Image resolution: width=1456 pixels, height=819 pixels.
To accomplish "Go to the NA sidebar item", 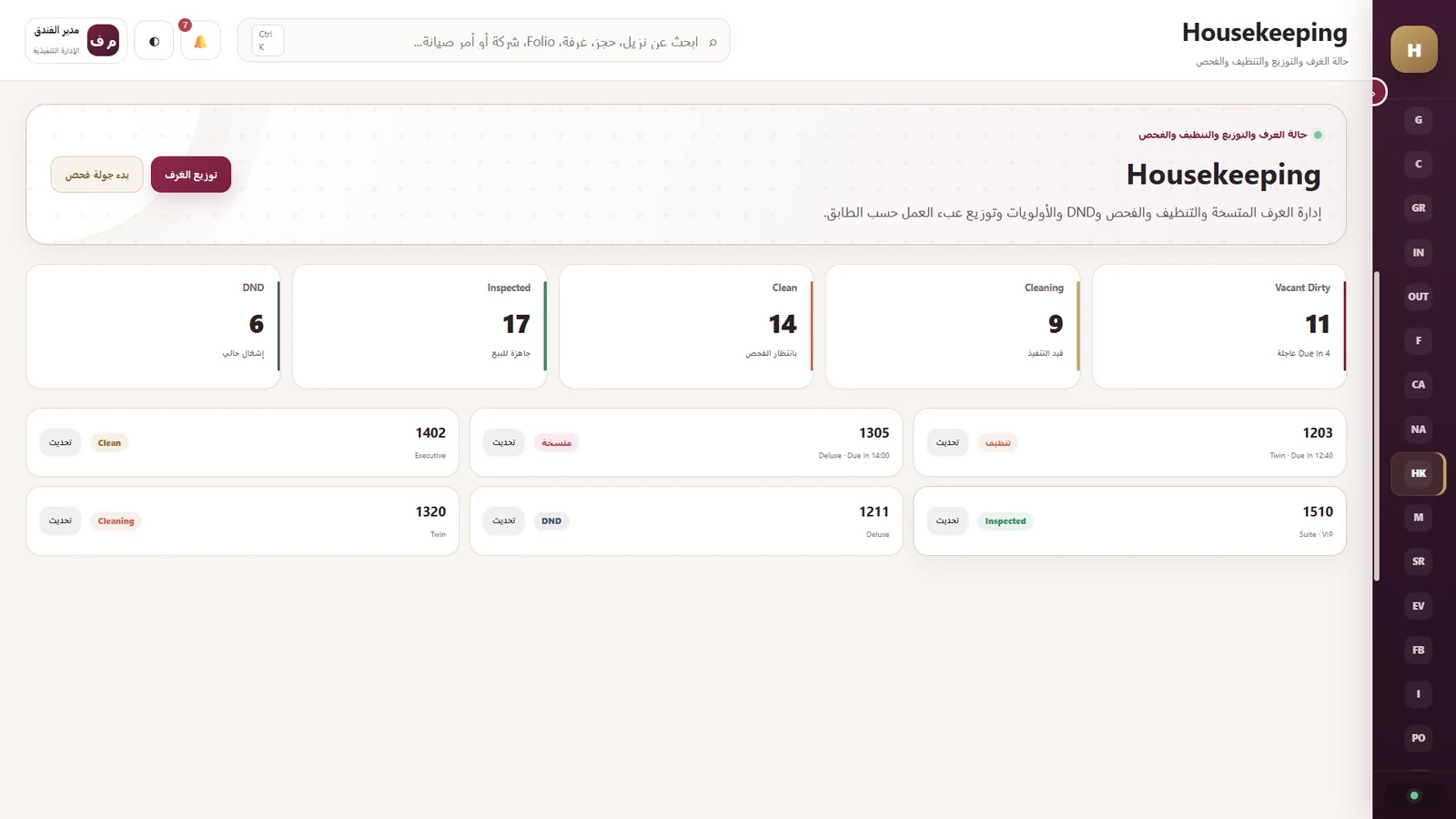I will (1418, 429).
